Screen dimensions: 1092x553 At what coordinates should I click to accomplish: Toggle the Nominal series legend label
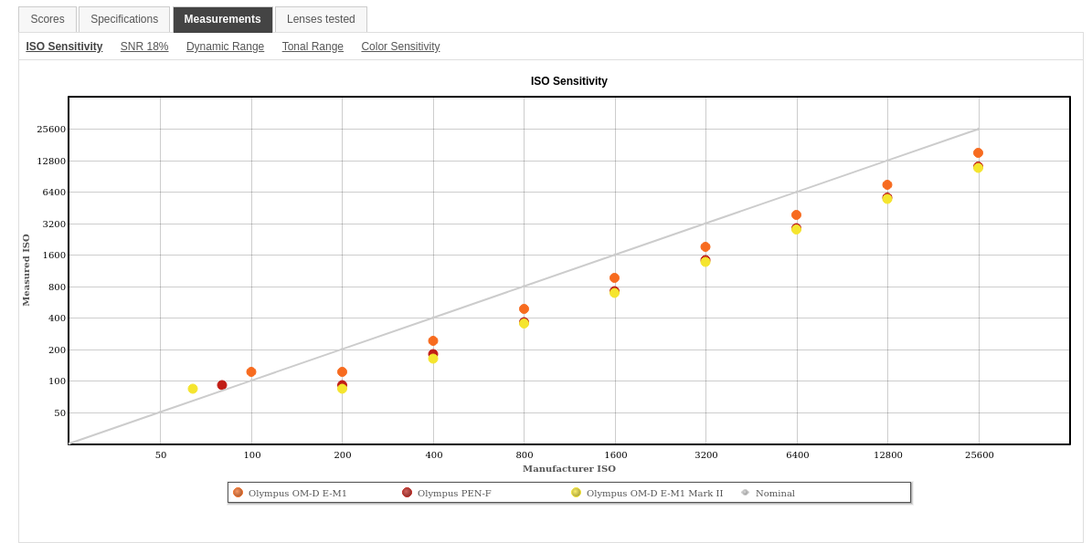[x=775, y=493]
